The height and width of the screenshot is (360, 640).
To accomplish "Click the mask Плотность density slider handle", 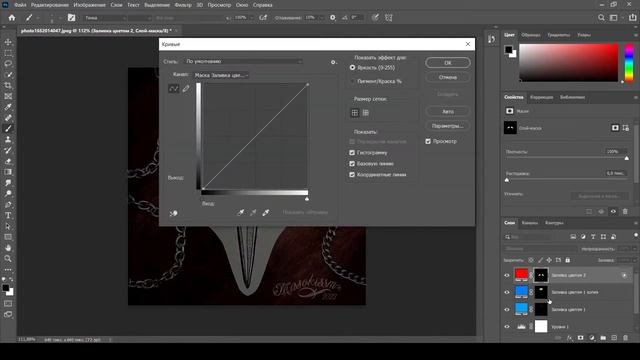I will [x=627, y=158].
